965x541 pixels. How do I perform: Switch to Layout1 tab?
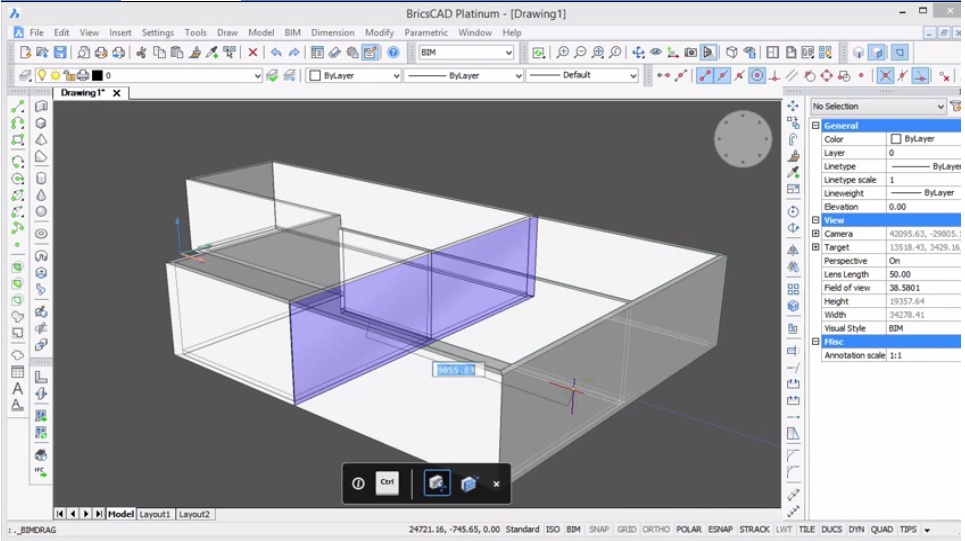154,514
